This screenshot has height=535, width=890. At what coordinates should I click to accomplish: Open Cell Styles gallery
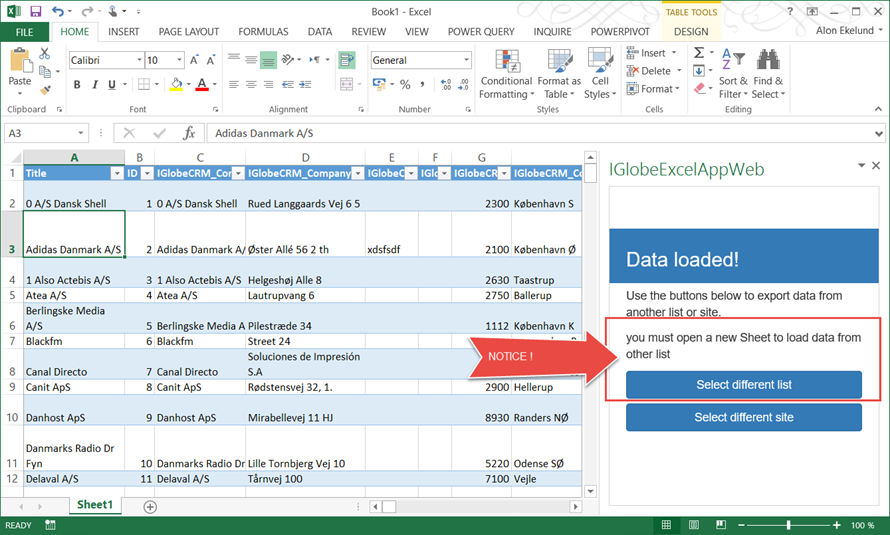(600, 75)
